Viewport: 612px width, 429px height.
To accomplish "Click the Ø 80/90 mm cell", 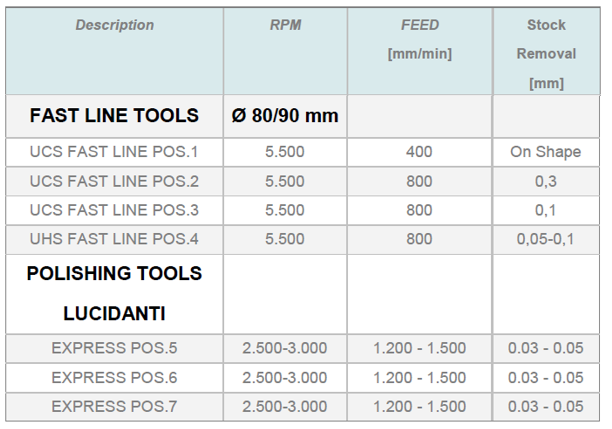I will 285,116.
